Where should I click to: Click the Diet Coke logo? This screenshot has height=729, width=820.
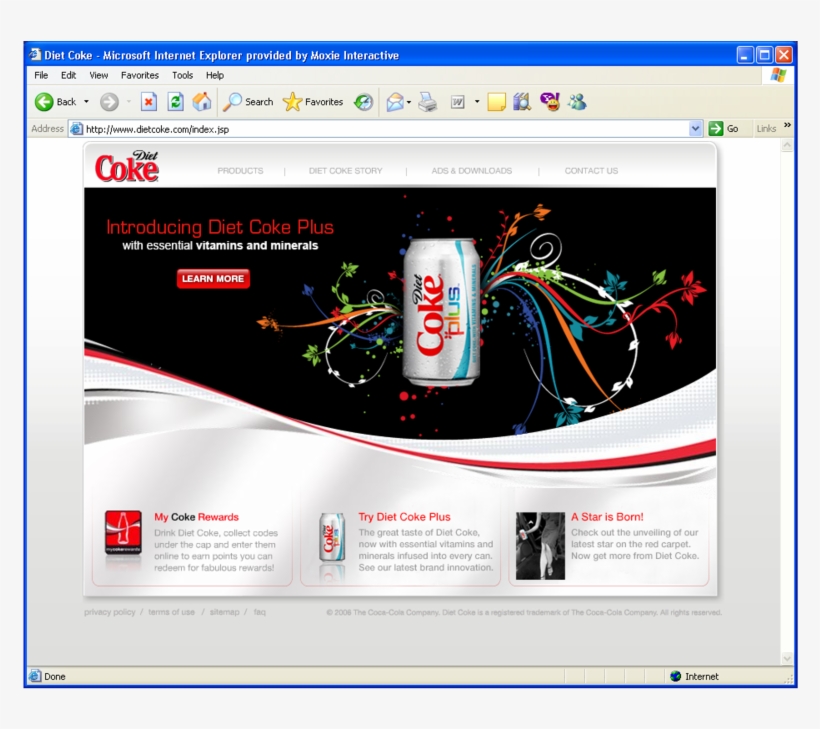coord(127,166)
